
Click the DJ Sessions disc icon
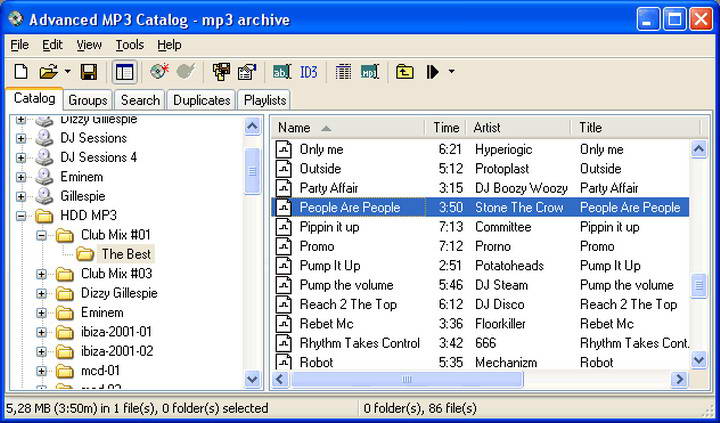(x=44, y=138)
